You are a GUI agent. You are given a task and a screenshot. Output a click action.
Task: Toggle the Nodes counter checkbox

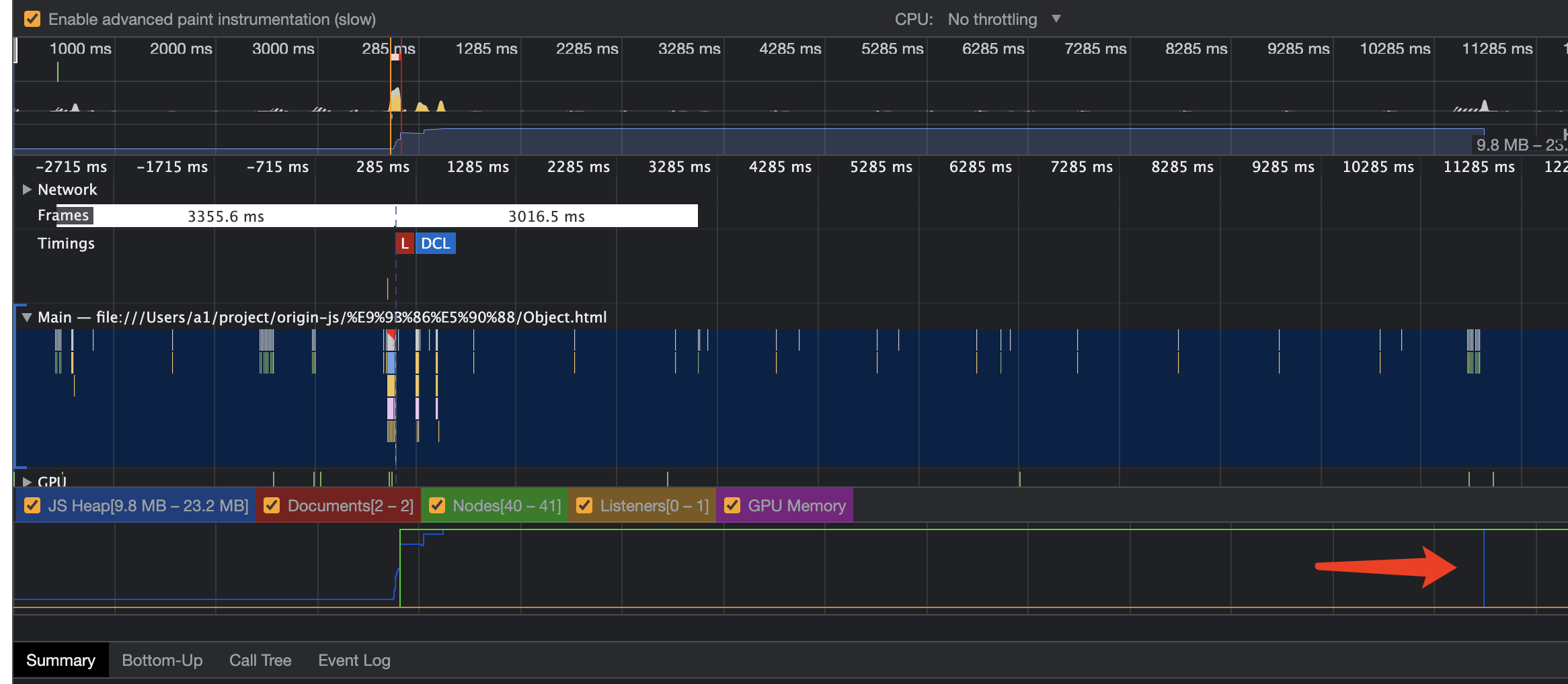tap(437, 505)
